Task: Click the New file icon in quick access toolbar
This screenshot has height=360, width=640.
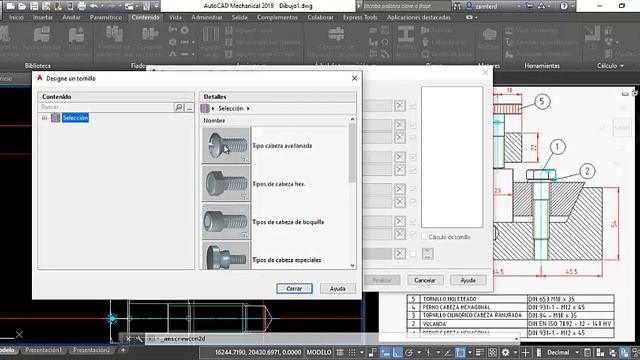Action: [x=11, y=6]
